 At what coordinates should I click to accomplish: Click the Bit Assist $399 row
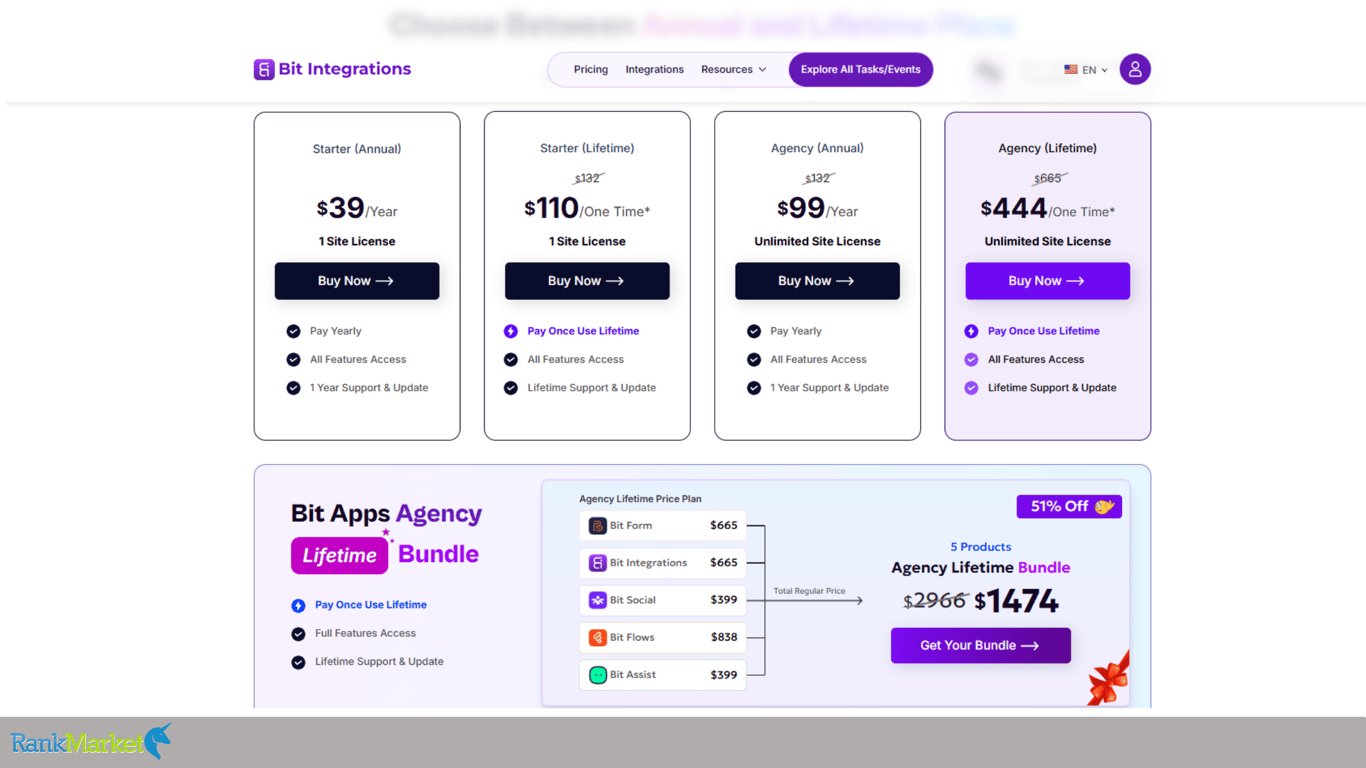tap(663, 675)
